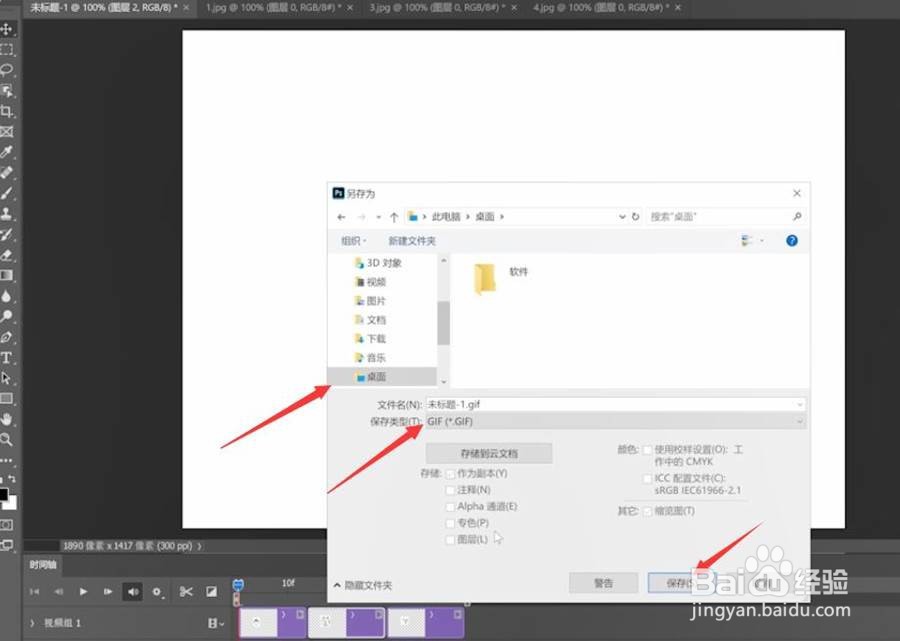
Task: Open the Edit Toolbar three-dots menu
Action: (x=7, y=460)
